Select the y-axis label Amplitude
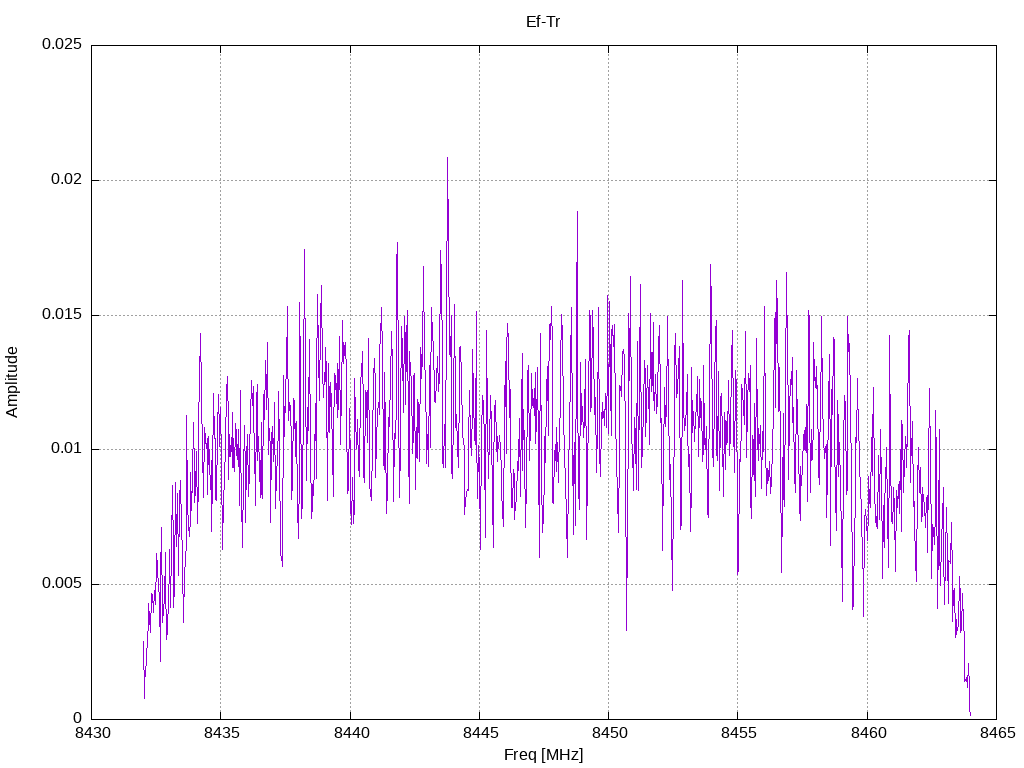This screenshot has width=1024, height=768. point(12,382)
